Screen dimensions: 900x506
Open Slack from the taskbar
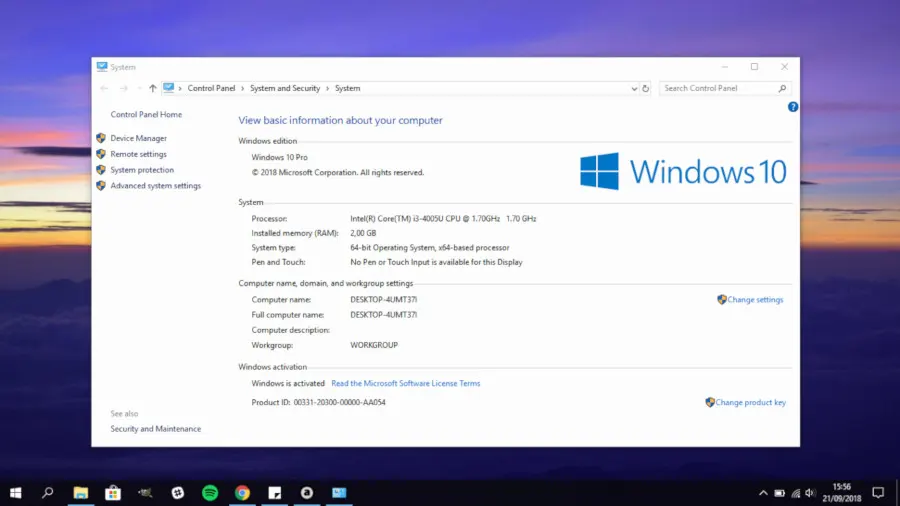click(x=178, y=493)
